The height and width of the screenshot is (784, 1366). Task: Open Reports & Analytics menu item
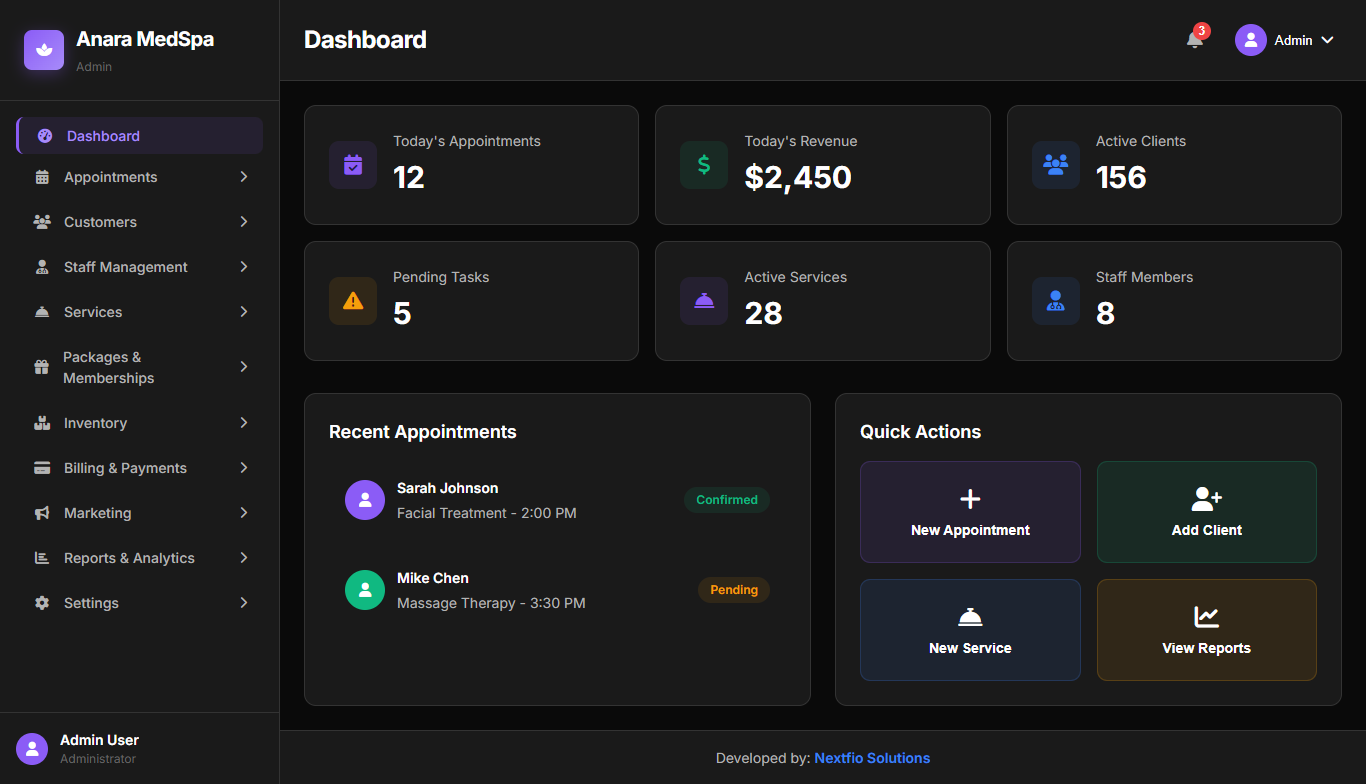tap(129, 558)
